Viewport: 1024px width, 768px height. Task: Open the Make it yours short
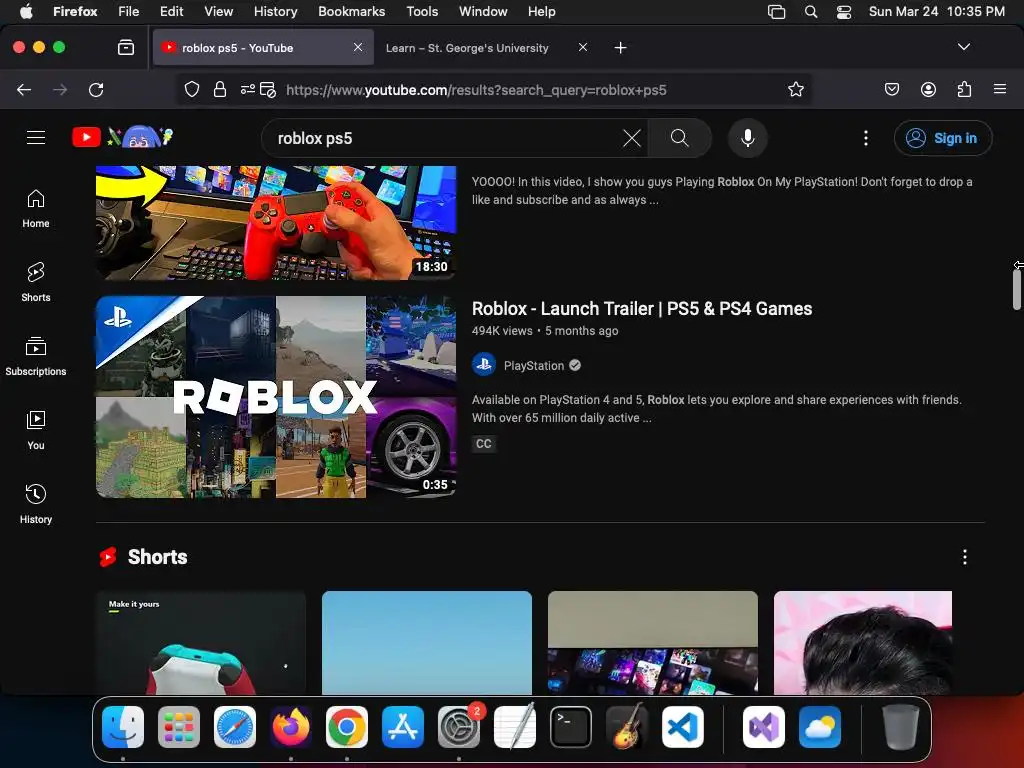200,643
